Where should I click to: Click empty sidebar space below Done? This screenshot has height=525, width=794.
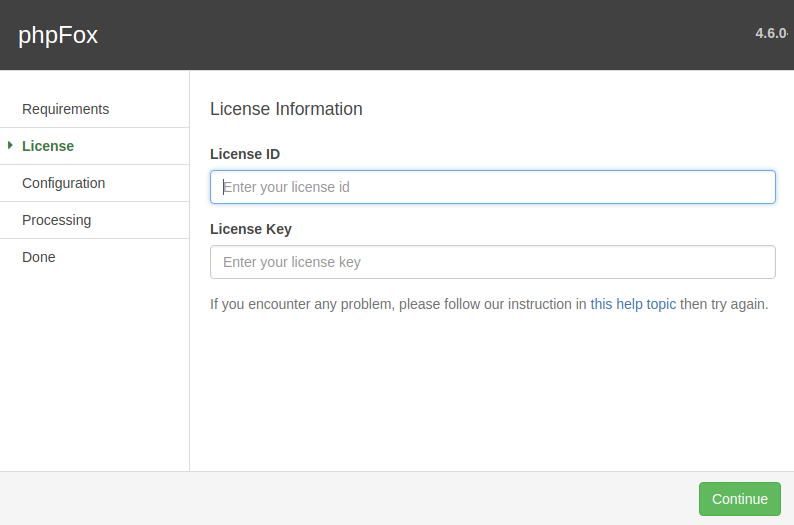click(x=94, y=370)
